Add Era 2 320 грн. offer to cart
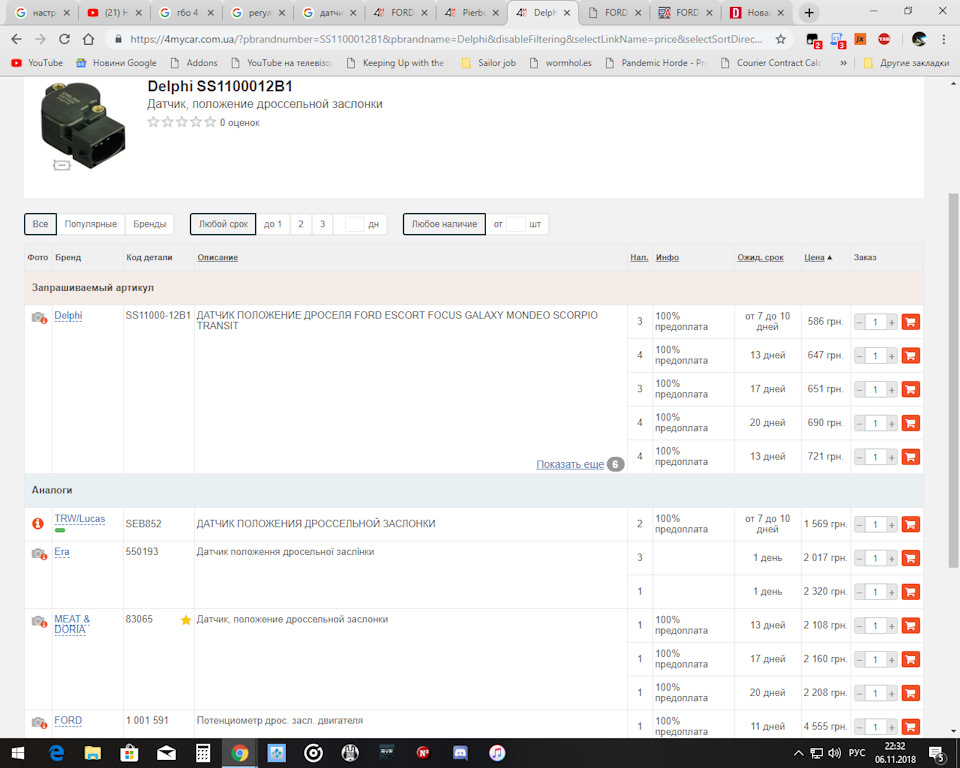 (910, 592)
